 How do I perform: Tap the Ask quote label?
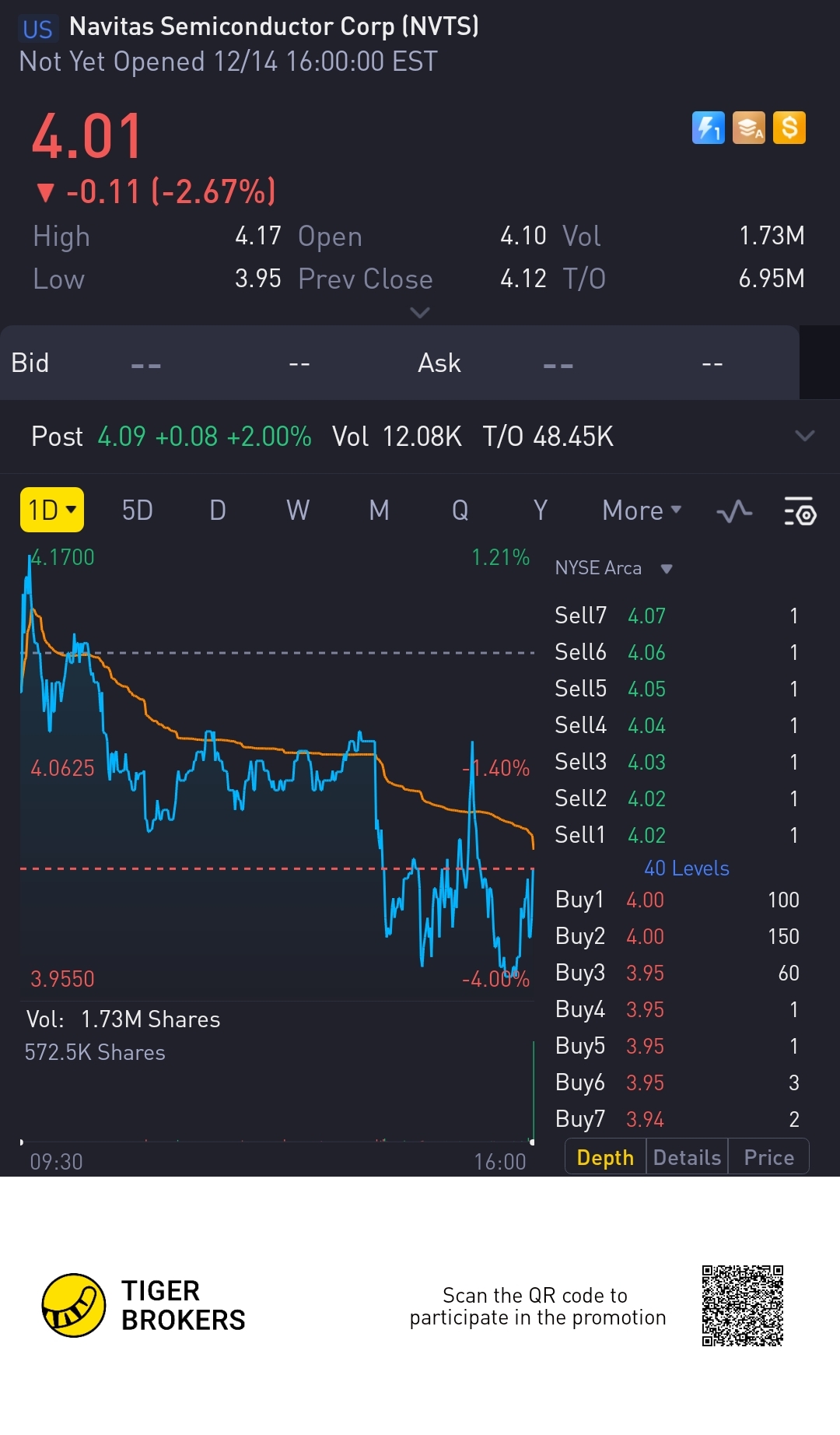439,363
